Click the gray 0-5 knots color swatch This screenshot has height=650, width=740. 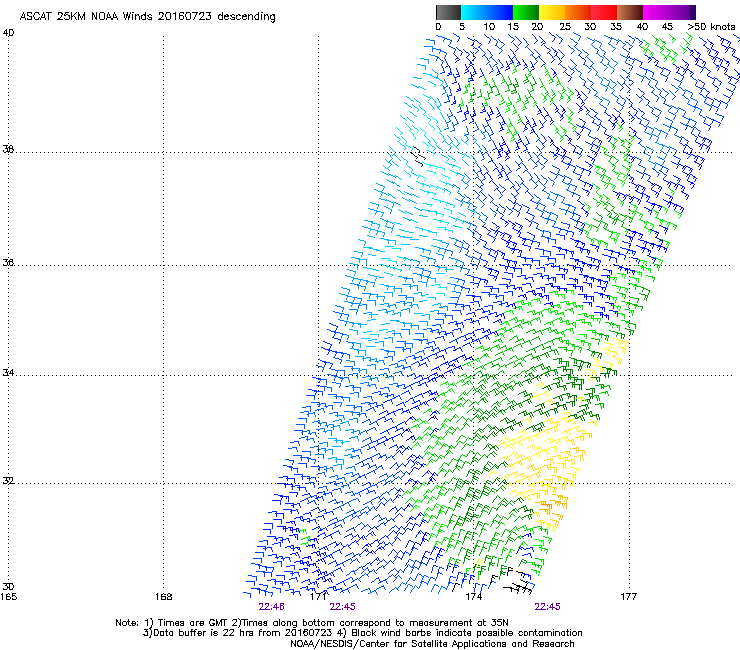click(448, 12)
